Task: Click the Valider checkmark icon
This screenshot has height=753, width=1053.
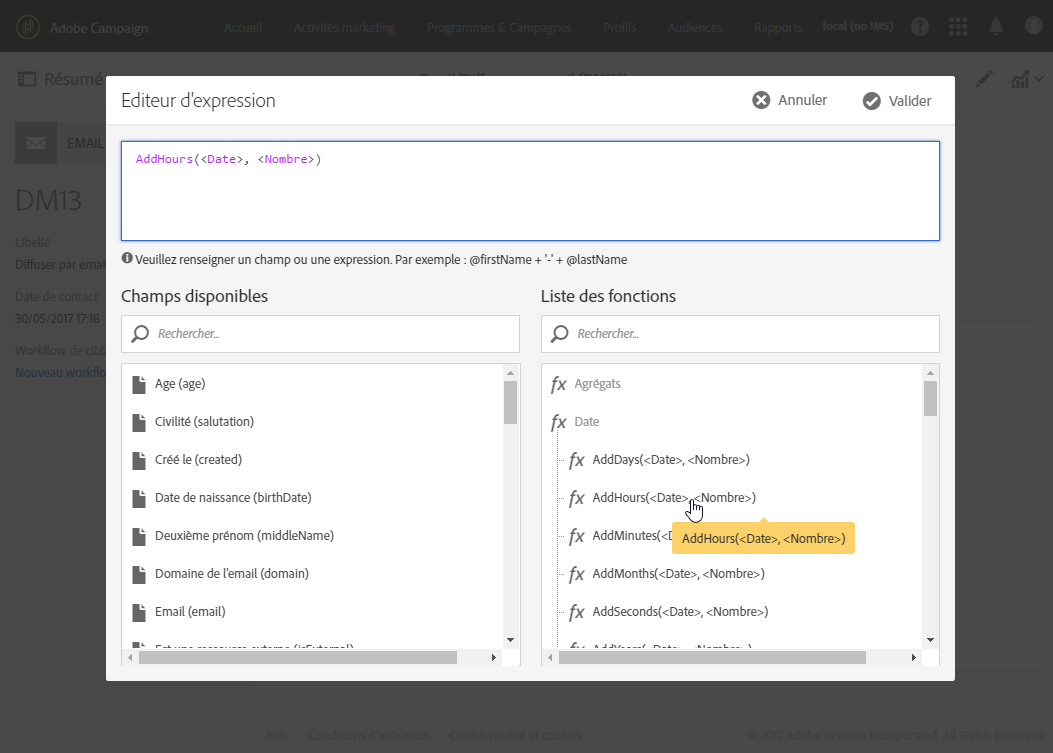Action: click(872, 100)
